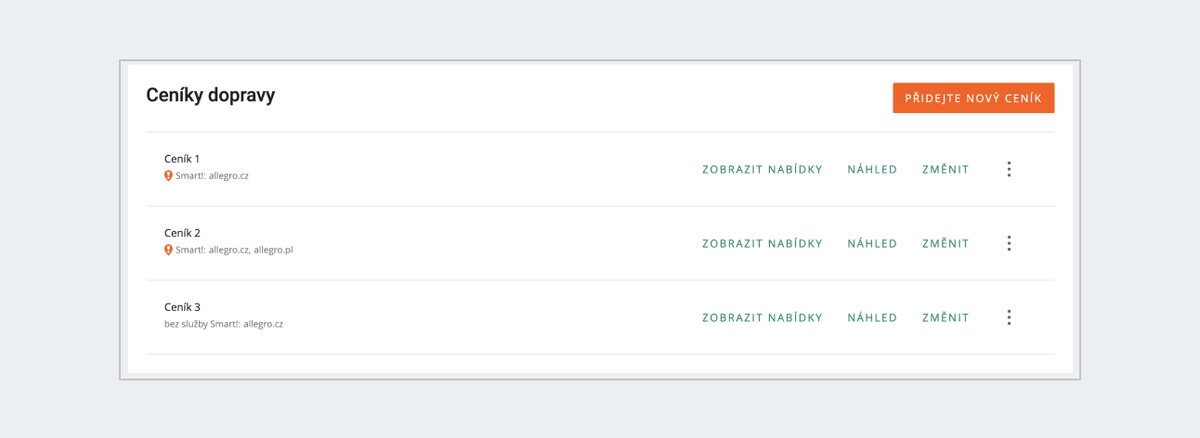
Task: Click the Smart! badge icon under Ceník 1
Action: click(168, 176)
